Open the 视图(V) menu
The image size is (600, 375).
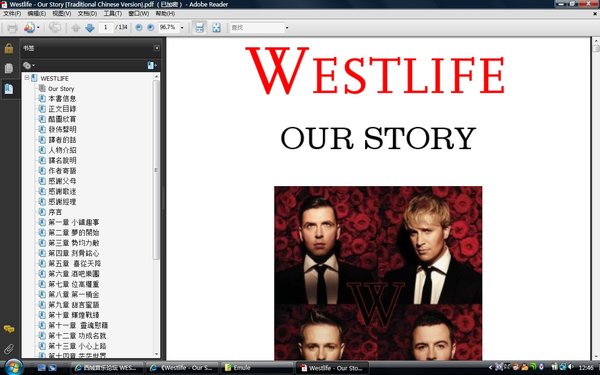tap(62, 13)
